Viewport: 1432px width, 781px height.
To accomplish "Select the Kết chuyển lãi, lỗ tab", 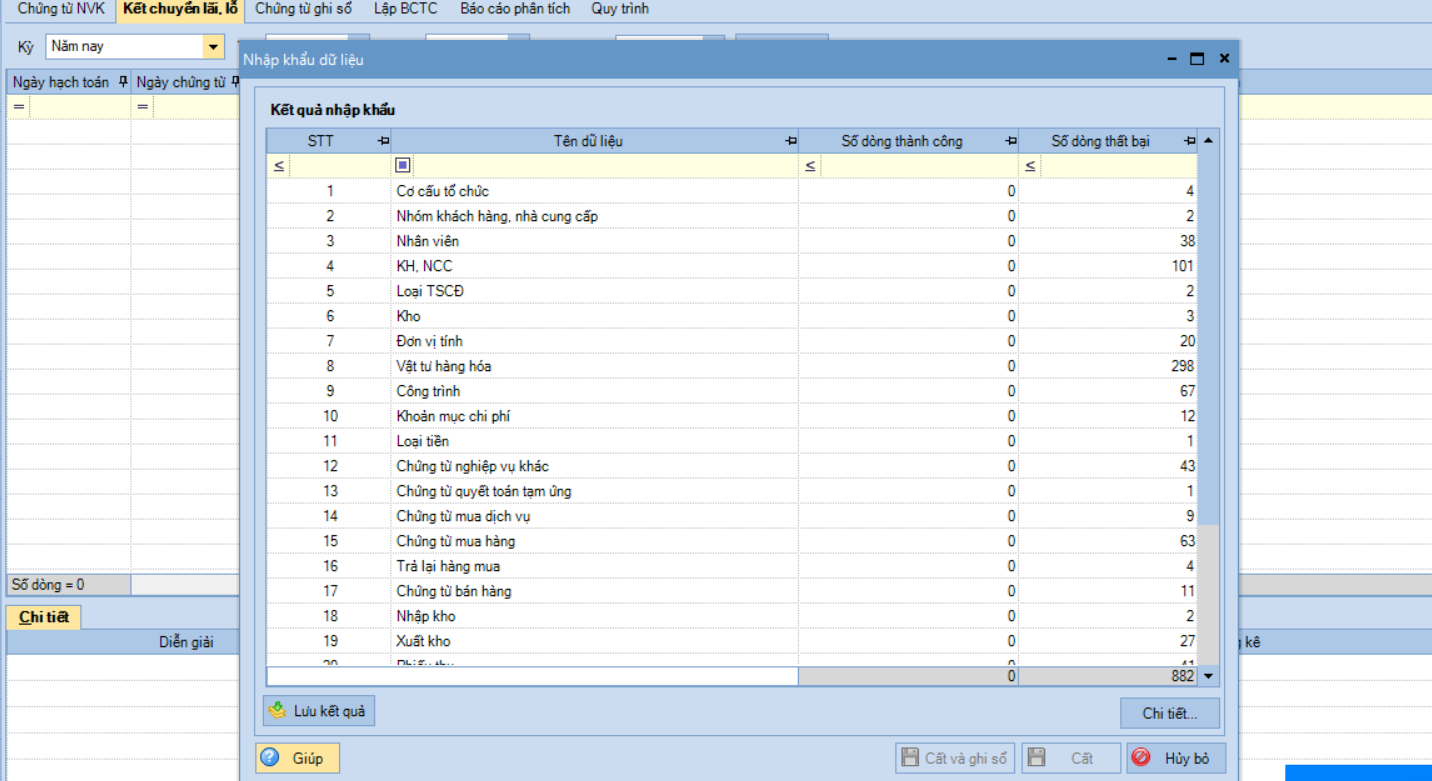I will 180,9.
